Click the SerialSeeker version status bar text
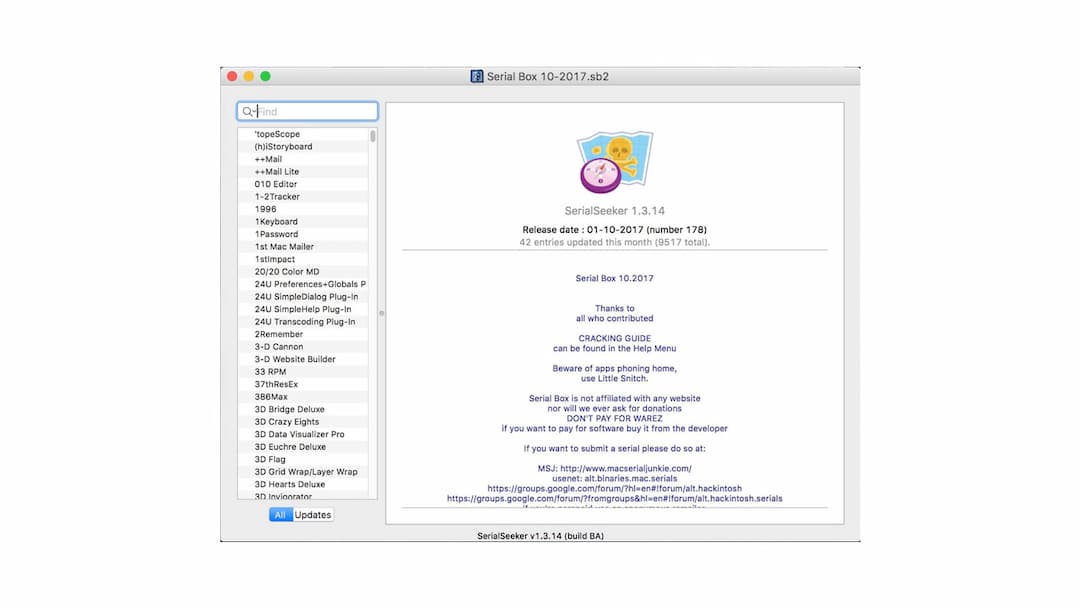The image size is (1080, 608). (540, 535)
